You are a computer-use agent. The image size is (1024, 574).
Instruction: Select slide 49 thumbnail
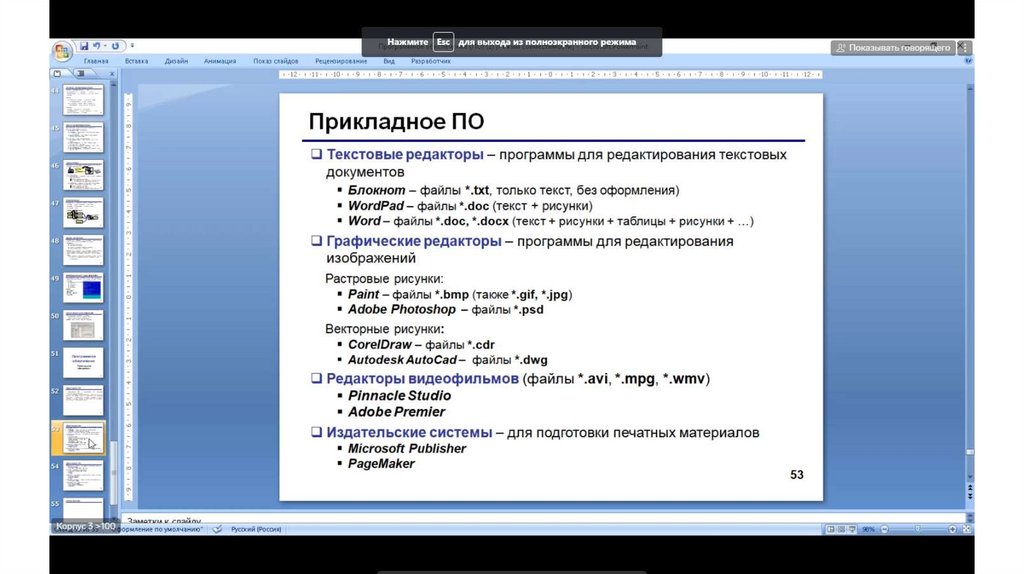tap(83, 287)
